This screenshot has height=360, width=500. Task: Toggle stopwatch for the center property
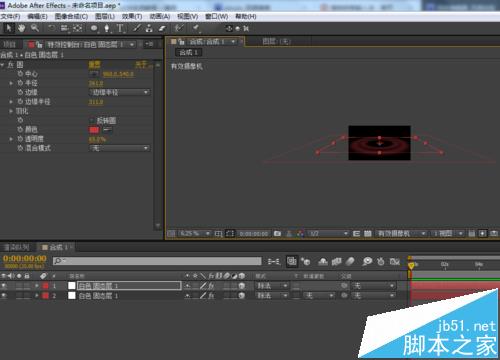tap(20, 73)
